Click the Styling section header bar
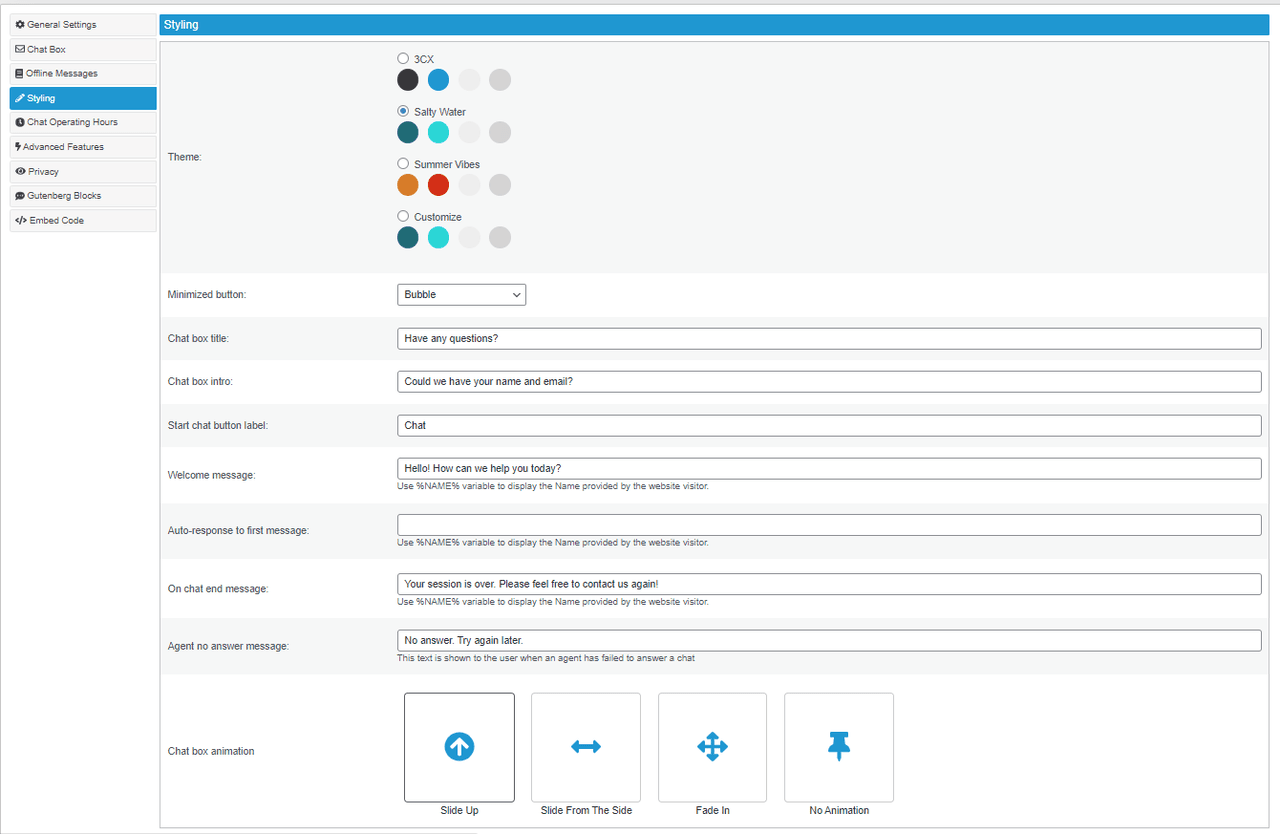1280x834 pixels. [714, 25]
